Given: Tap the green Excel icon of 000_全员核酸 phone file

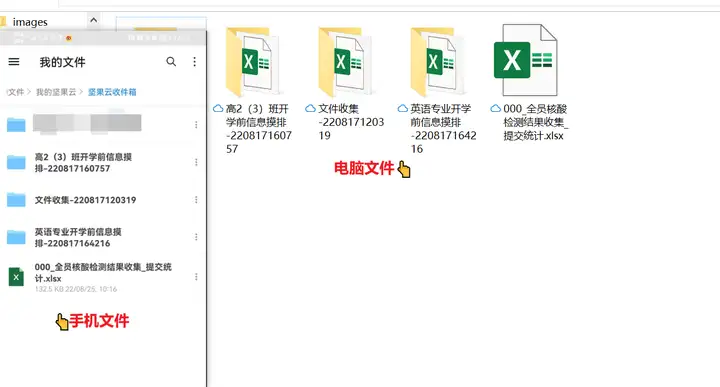Looking at the screenshot, I should (x=16, y=277).
